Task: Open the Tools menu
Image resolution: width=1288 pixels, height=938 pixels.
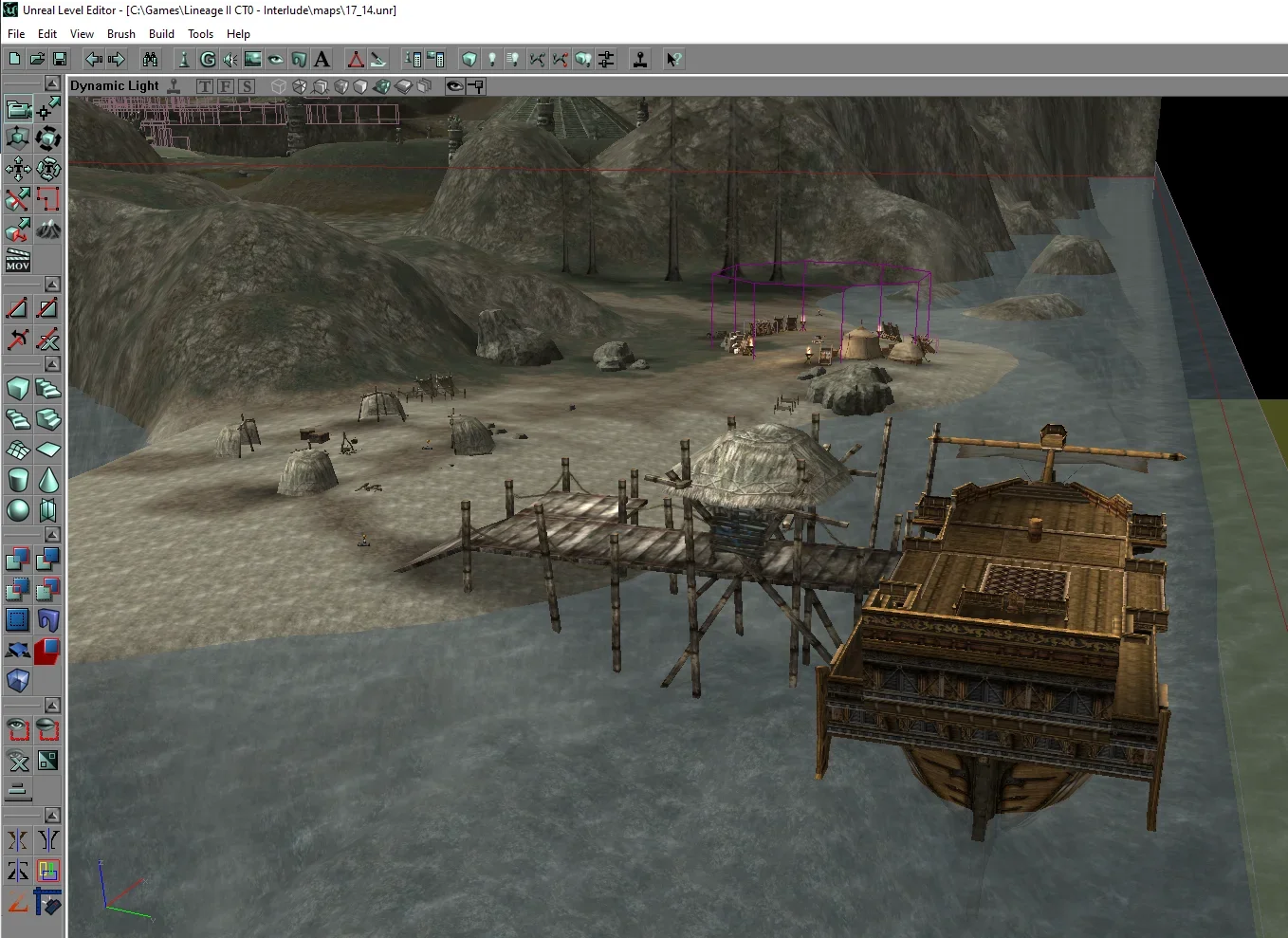Action: pos(200,33)
